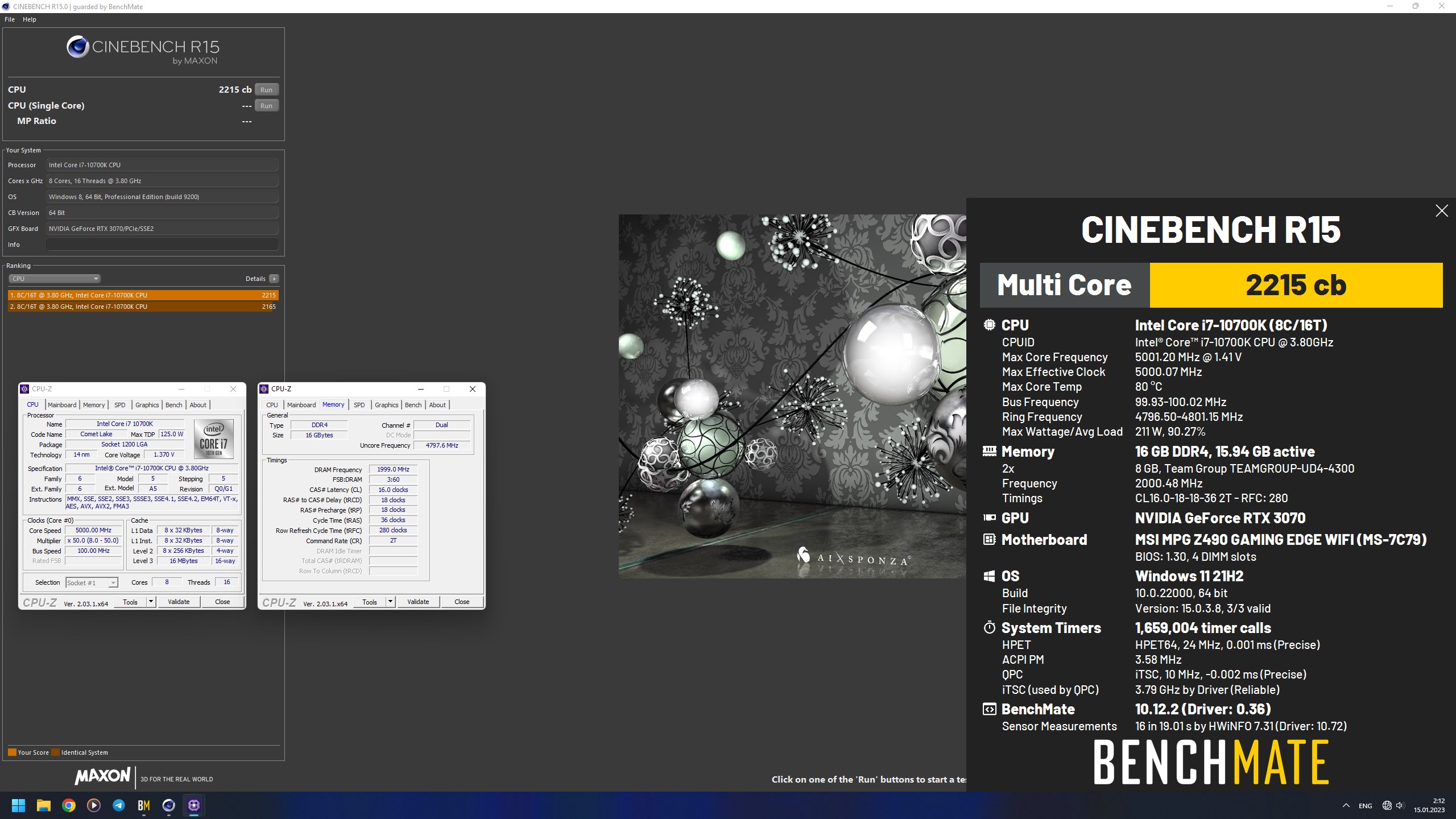Click the 2215 cb Multi Core score

point(1296,285)
